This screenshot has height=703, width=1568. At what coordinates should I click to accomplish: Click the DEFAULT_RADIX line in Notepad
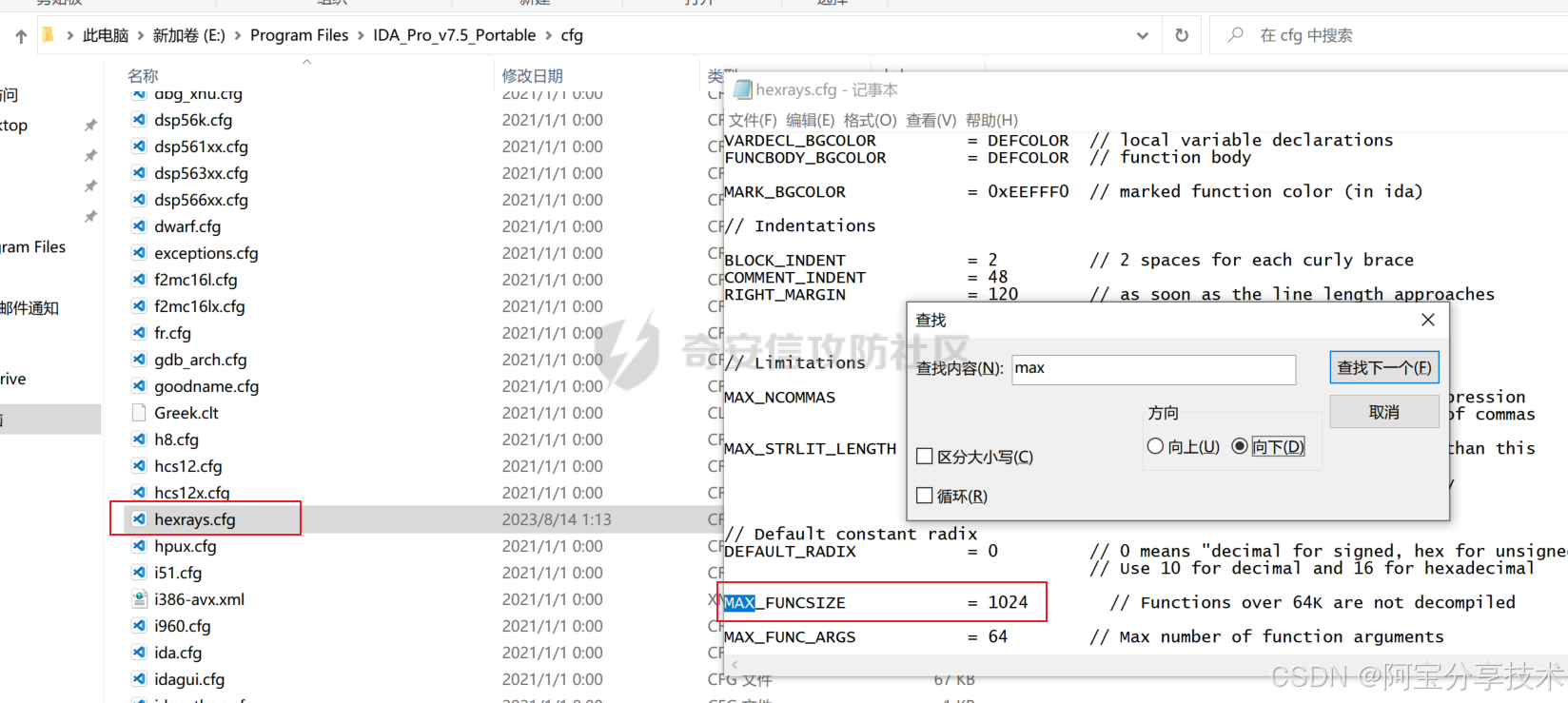click(x=1147, y=551)
